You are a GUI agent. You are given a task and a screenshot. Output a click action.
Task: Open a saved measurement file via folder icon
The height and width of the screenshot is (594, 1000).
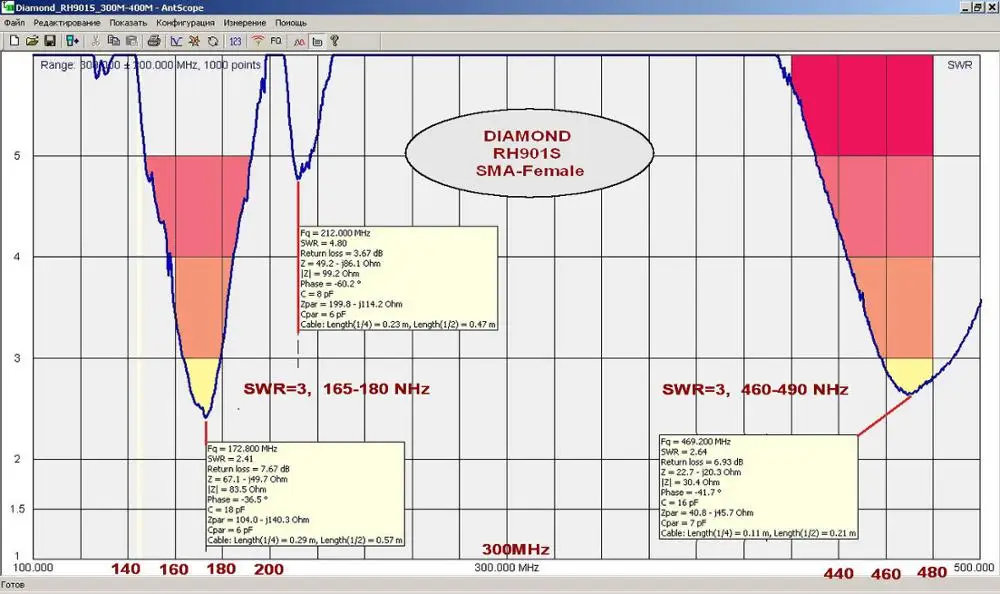click(x=32, y=41)
